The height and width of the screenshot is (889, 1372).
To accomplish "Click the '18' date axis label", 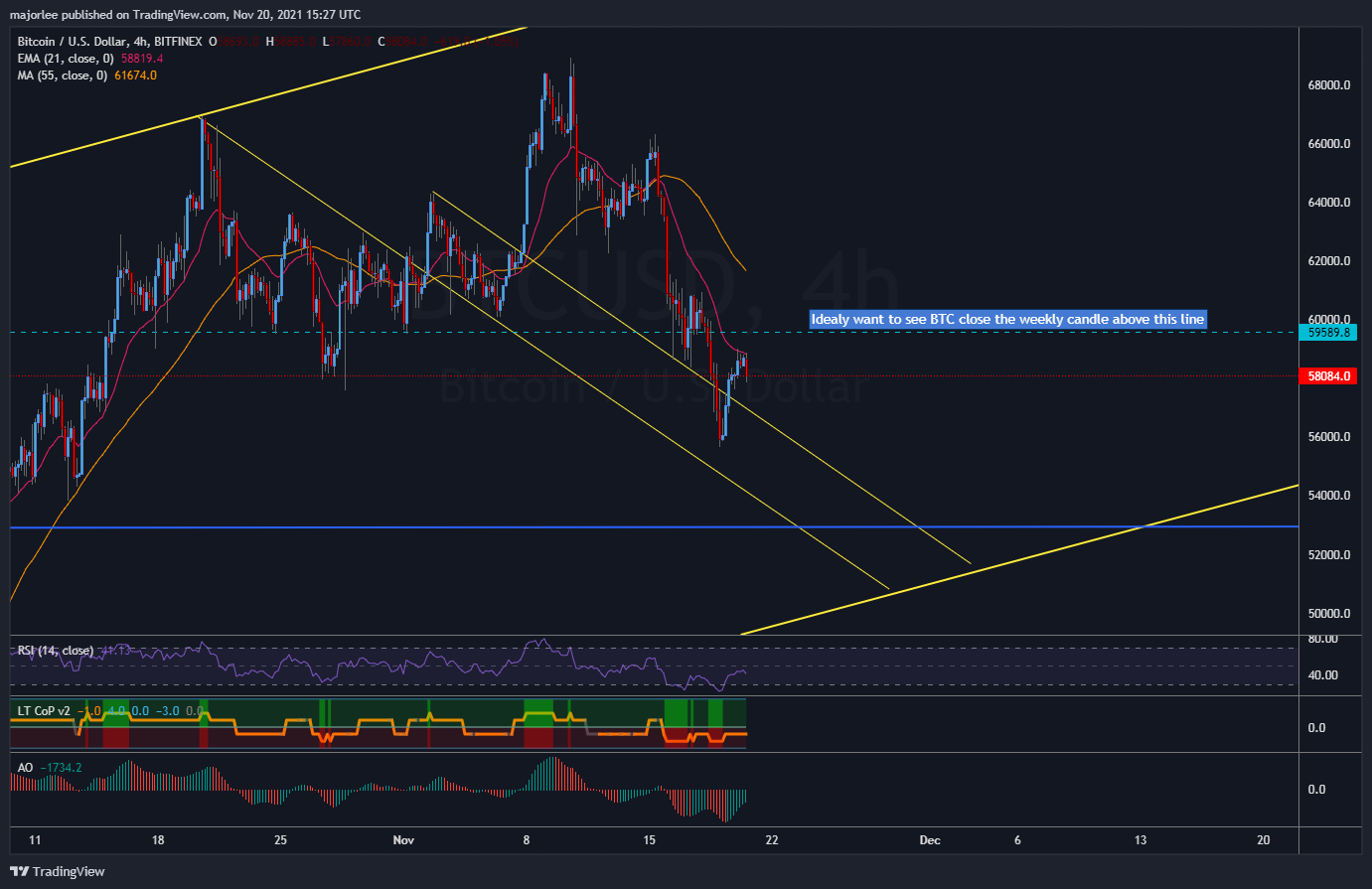I will tap(158, 840).
